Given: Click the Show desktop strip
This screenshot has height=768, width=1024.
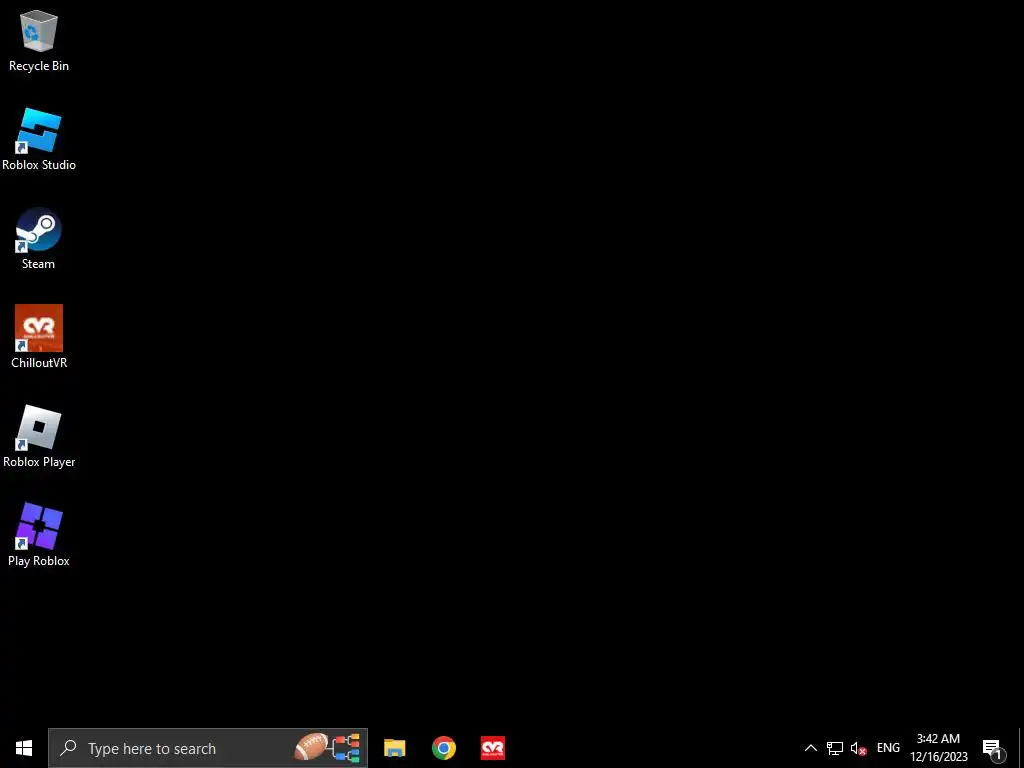Looking at the screenshot, I should click(x=1020, y=748).
